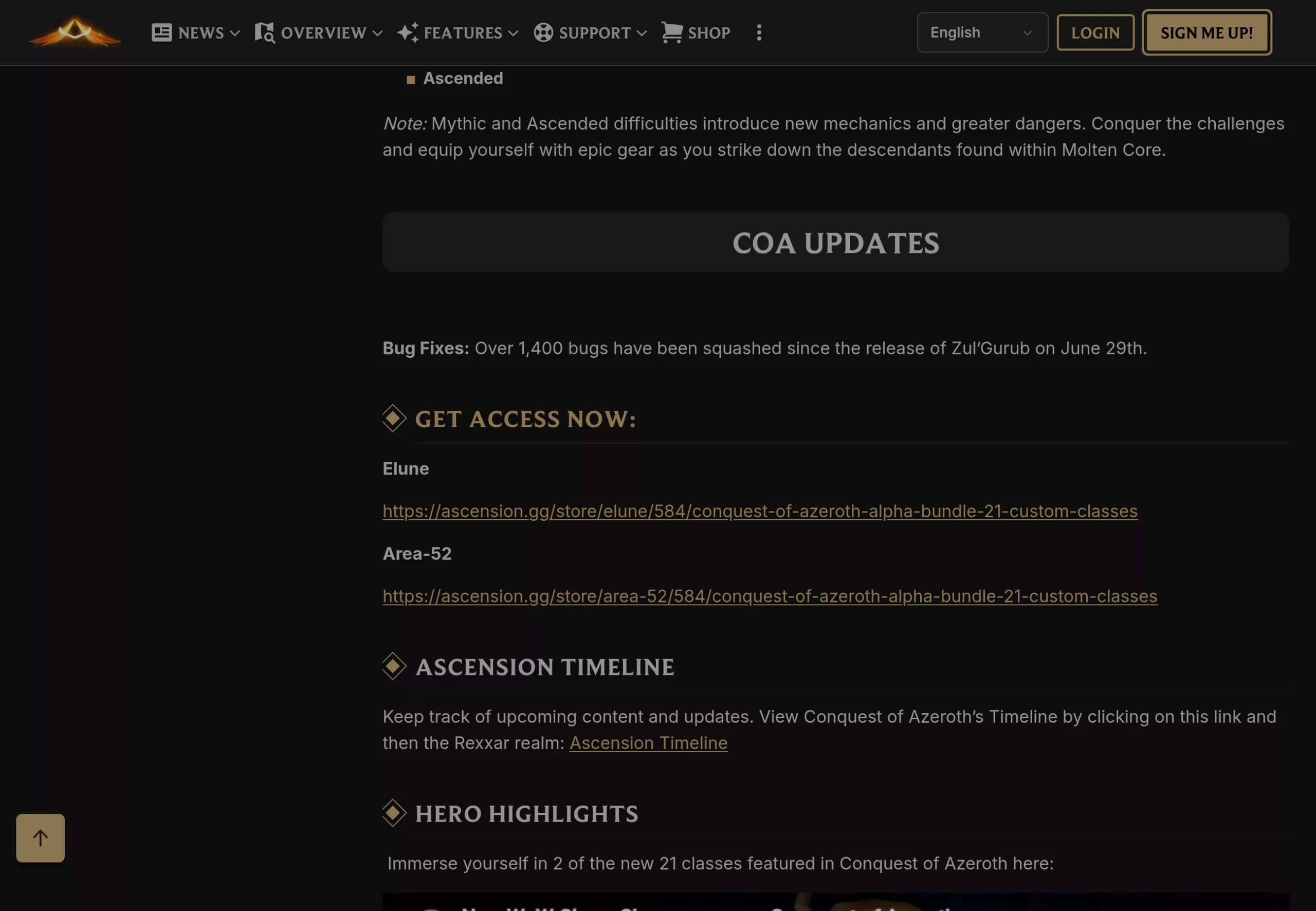This screenshot has height=911, width=1316.
Task: Go to the Shop page
Action: (696, 32)
